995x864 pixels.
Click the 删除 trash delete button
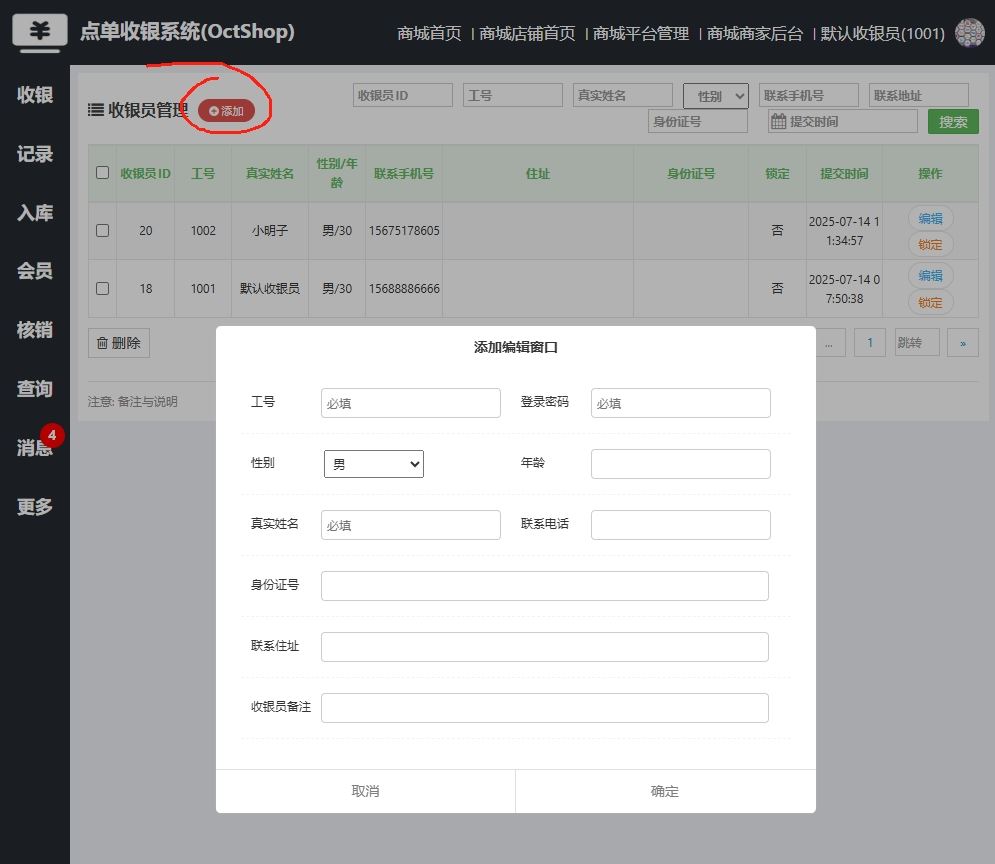pos(119,343)
